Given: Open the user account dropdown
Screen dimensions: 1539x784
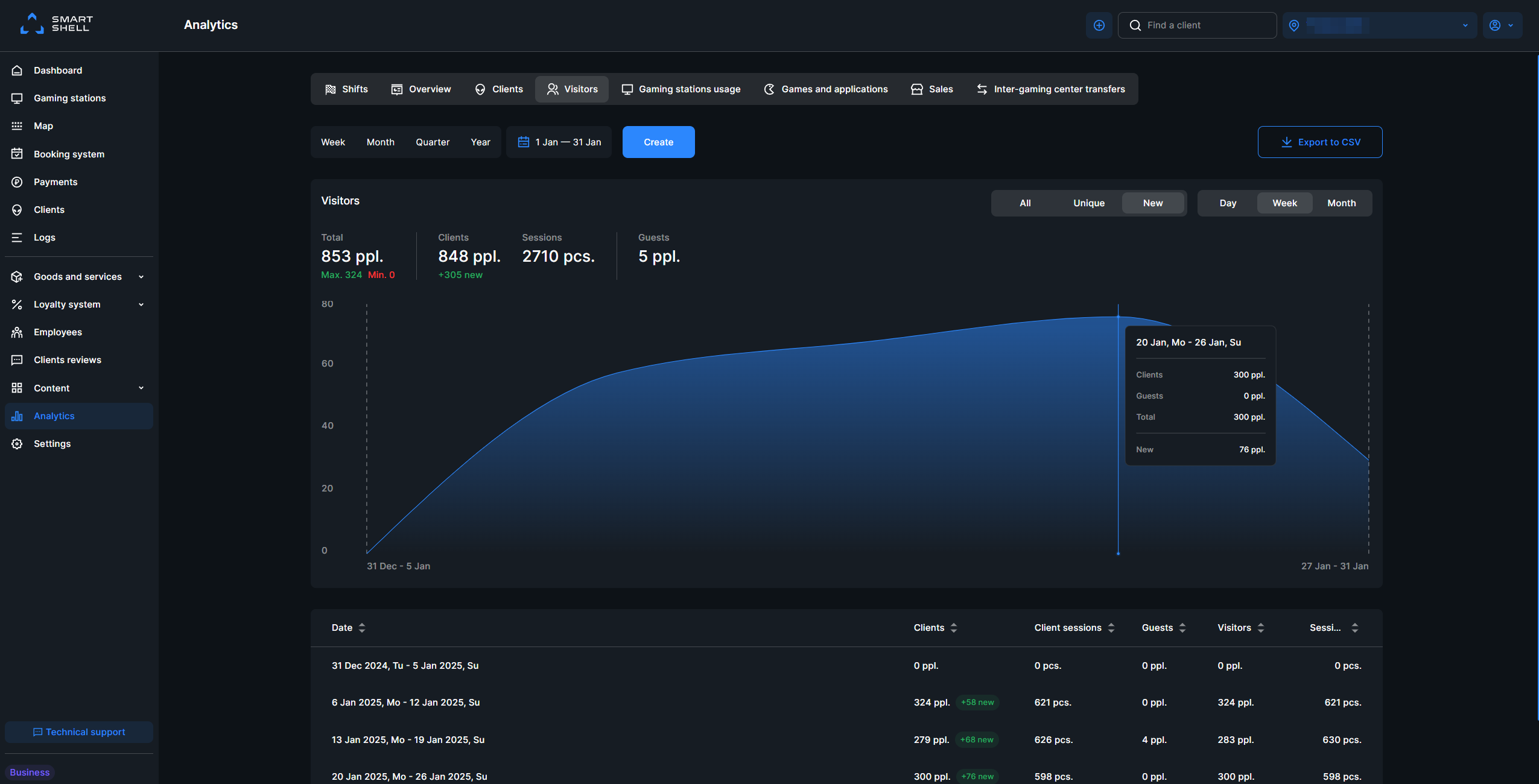Looking at the screenshot, I should pos(1502,25).
